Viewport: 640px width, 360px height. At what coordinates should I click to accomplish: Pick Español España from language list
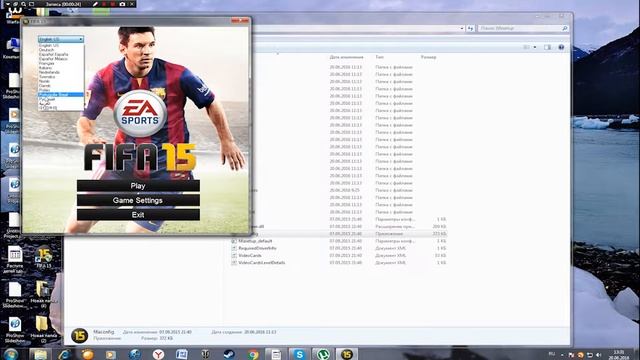(61, 54)
